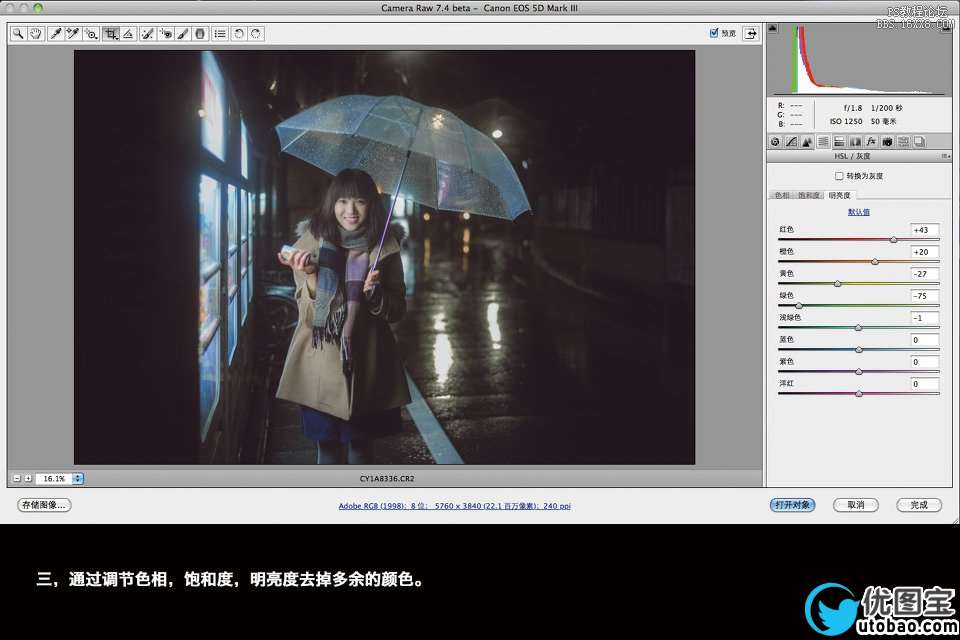960x640 pixels.
Task: Click the 蓝色 blue luminance slider handle
Action: coord(859,350)
